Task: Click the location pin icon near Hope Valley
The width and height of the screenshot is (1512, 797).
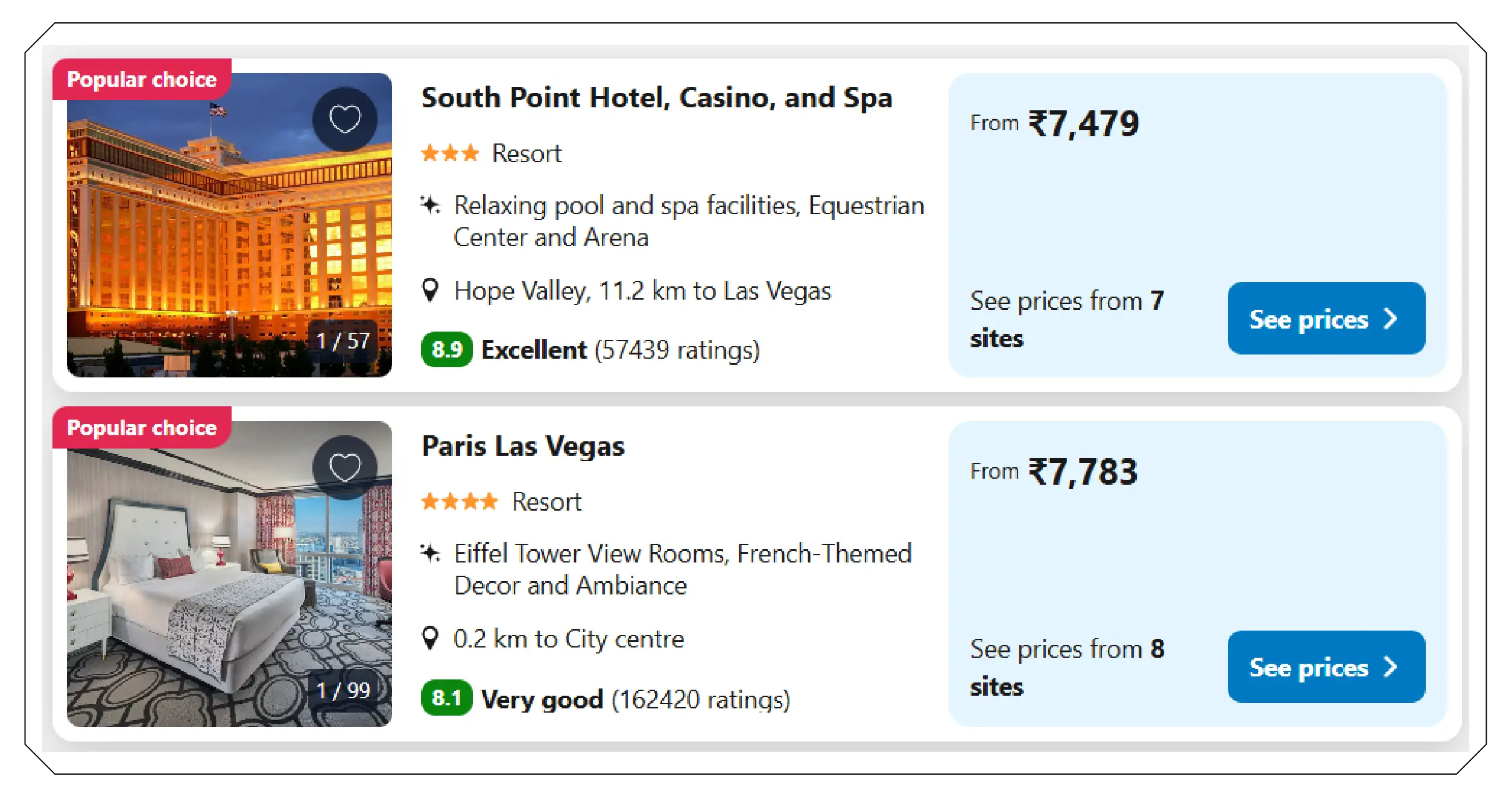Action: click(x=429, y=290)
